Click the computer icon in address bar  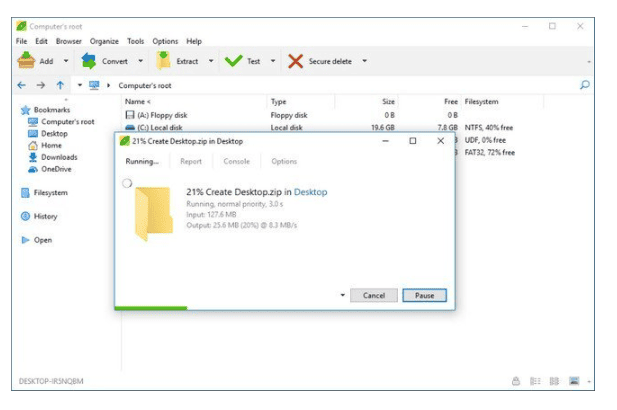click(94, 85)
